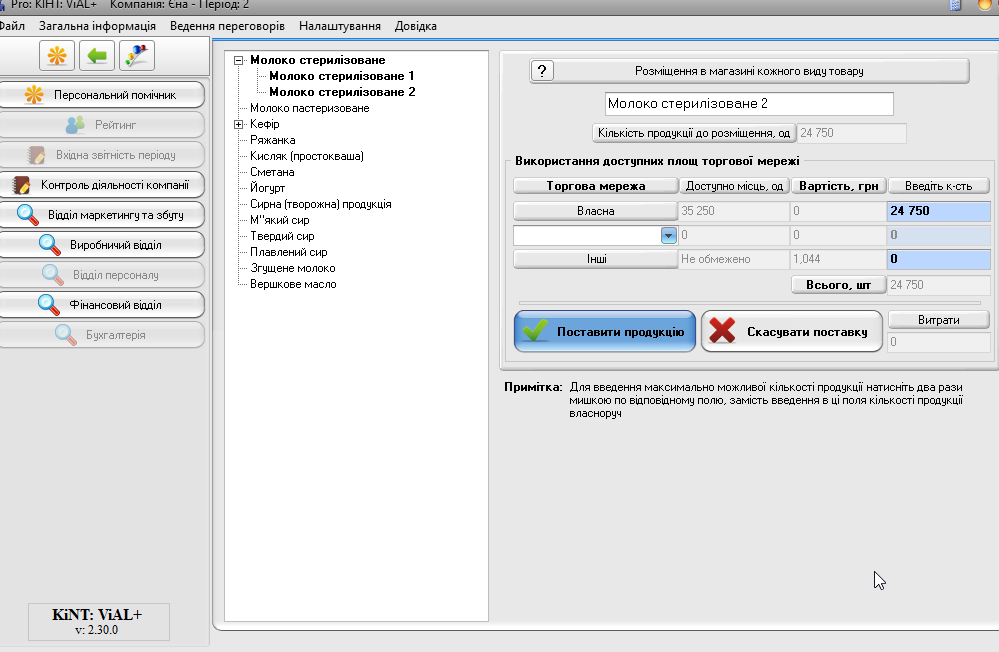Image resolution: width=999 pixels, height=652 pixels.
Task: Click the orange flower toolbar icon
Action: coord(57,55)
